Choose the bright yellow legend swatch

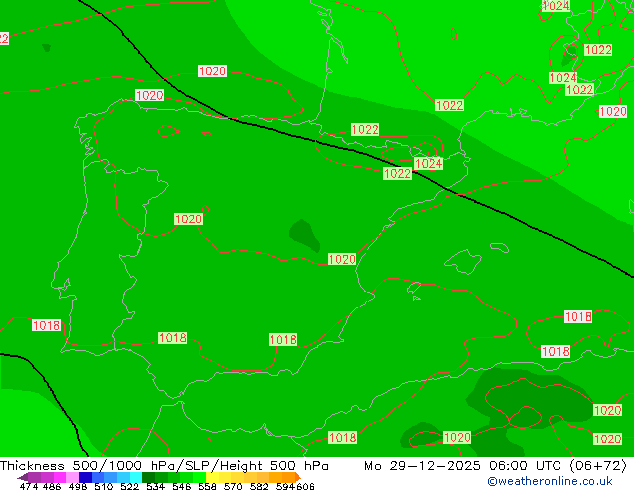pyautogui.click(x=212, y=477)
